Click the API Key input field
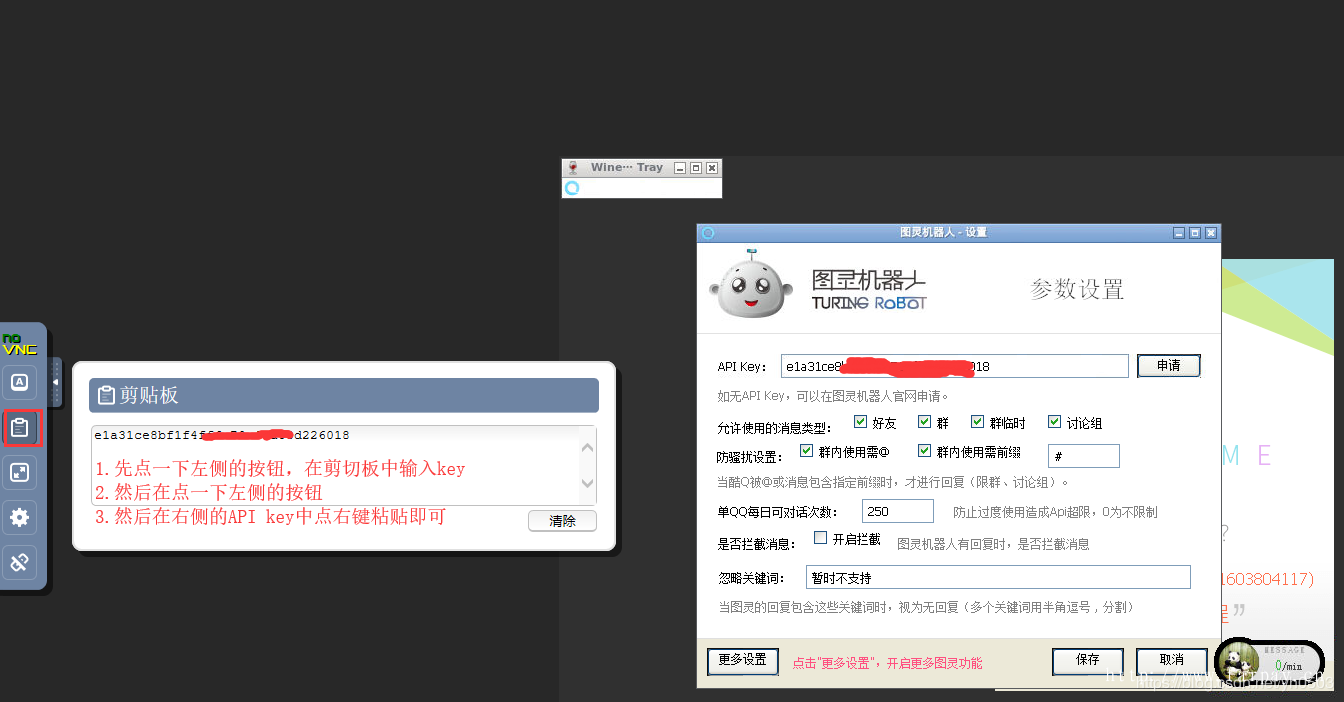The height and width of the screenshot is (702, 1344). [x=954, y=366]
